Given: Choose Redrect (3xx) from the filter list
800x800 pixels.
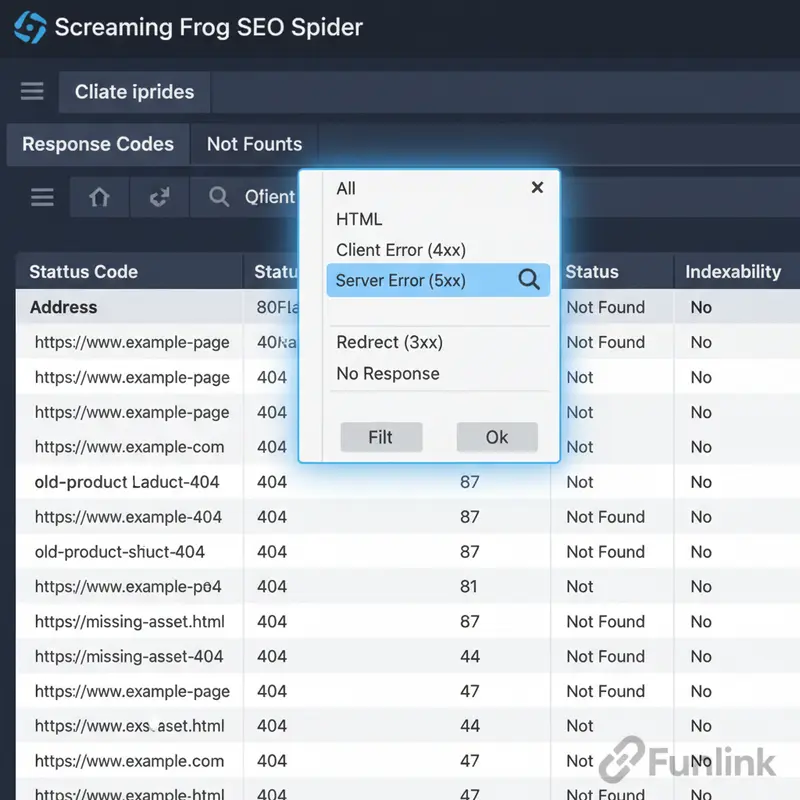Looking at the screenshot, I should (x=390, y=342).
